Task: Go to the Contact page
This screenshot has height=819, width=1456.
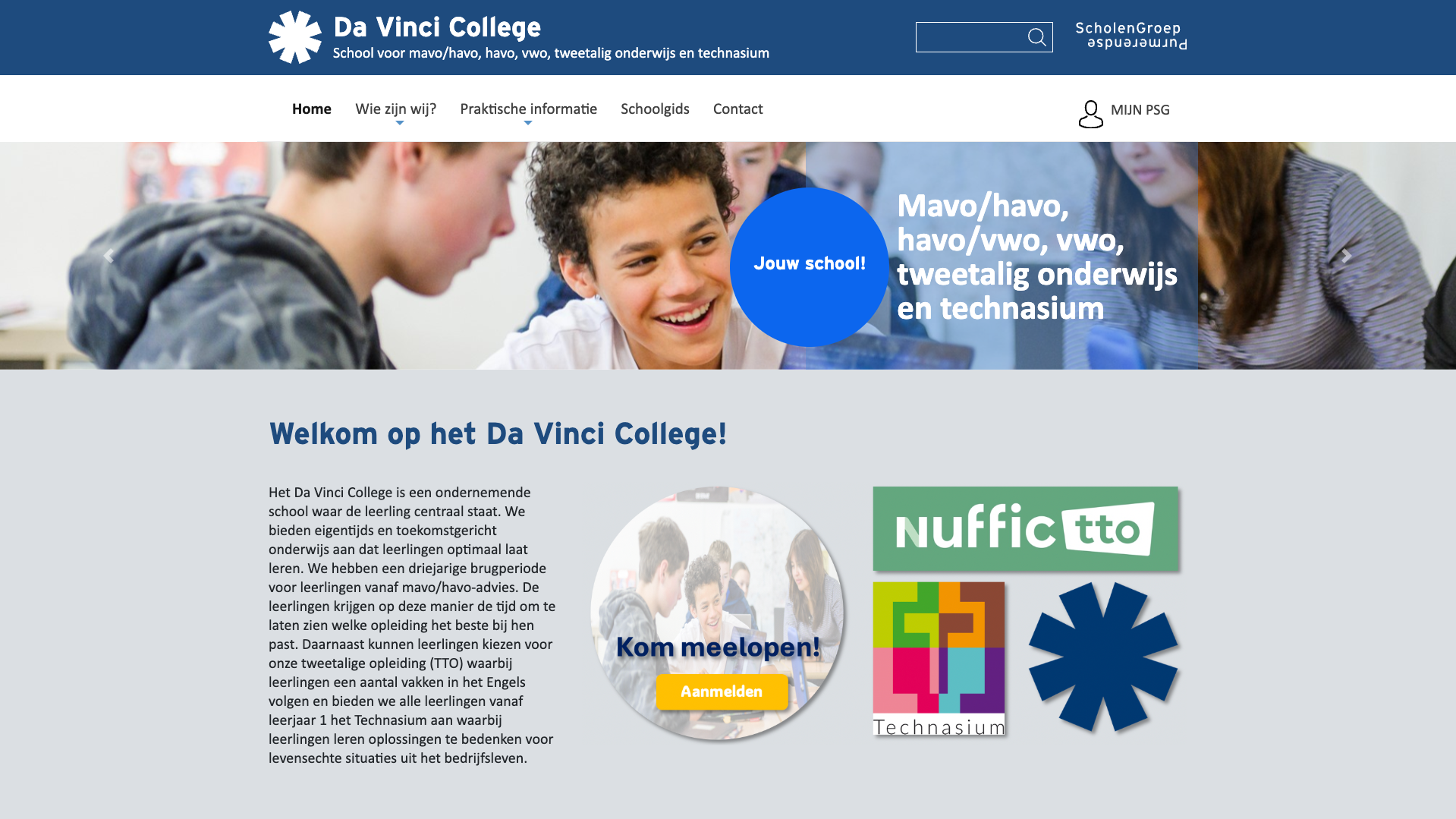Action: 737,109
